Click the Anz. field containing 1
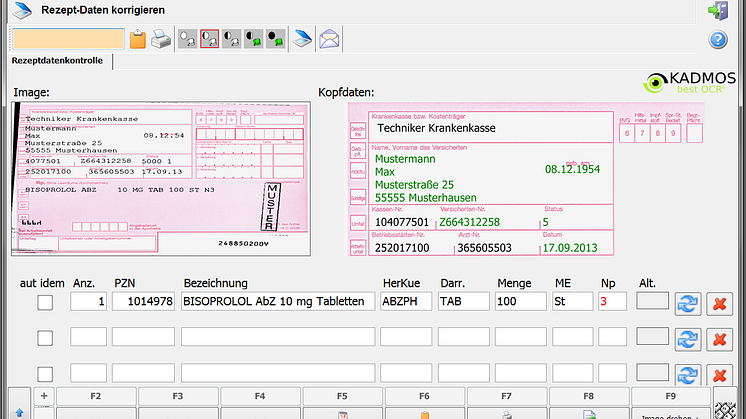This screenshot has width=746, height=419. click(88, 302)
